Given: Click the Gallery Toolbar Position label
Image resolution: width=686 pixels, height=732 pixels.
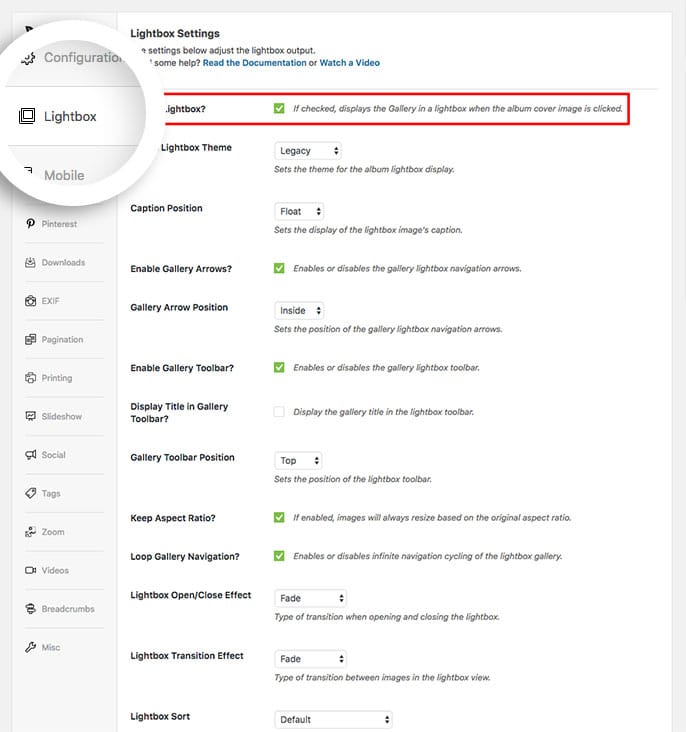Looking at the screenshot, I should point(182,458).
